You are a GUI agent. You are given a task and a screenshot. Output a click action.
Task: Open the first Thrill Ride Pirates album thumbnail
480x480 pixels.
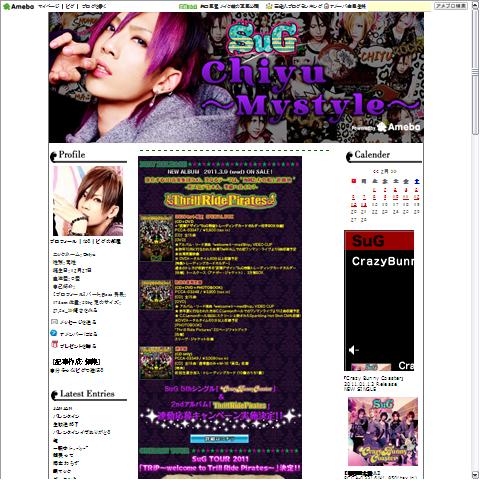point(156,238)
